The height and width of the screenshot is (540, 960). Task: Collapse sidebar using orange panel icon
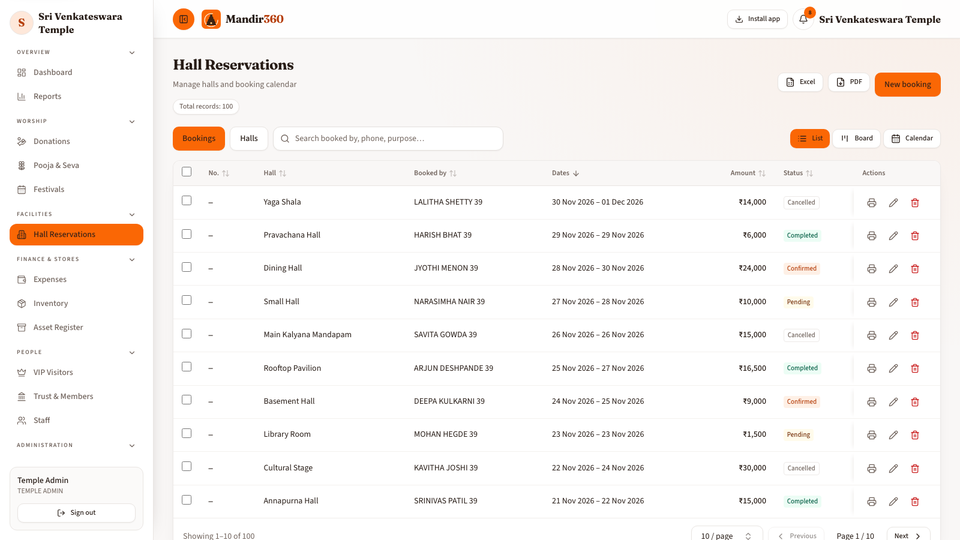[x=183, y=19]
